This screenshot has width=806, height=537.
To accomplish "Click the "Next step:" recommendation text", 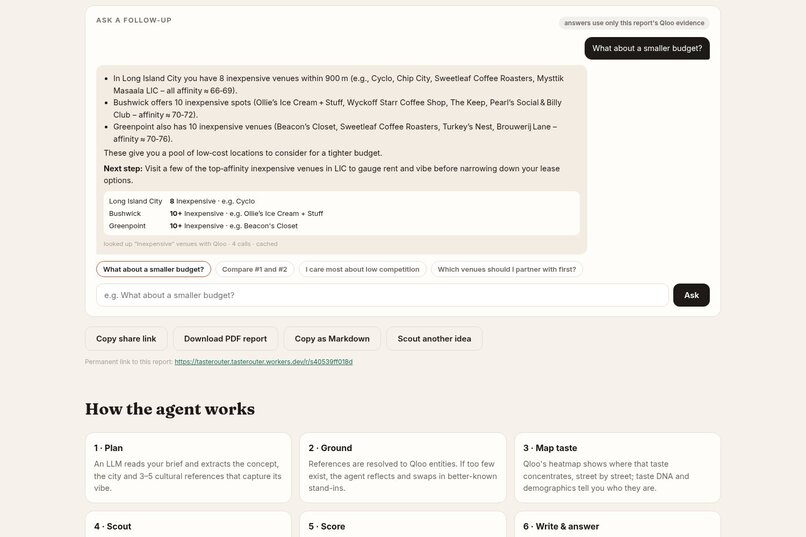I will pos(332,174).
